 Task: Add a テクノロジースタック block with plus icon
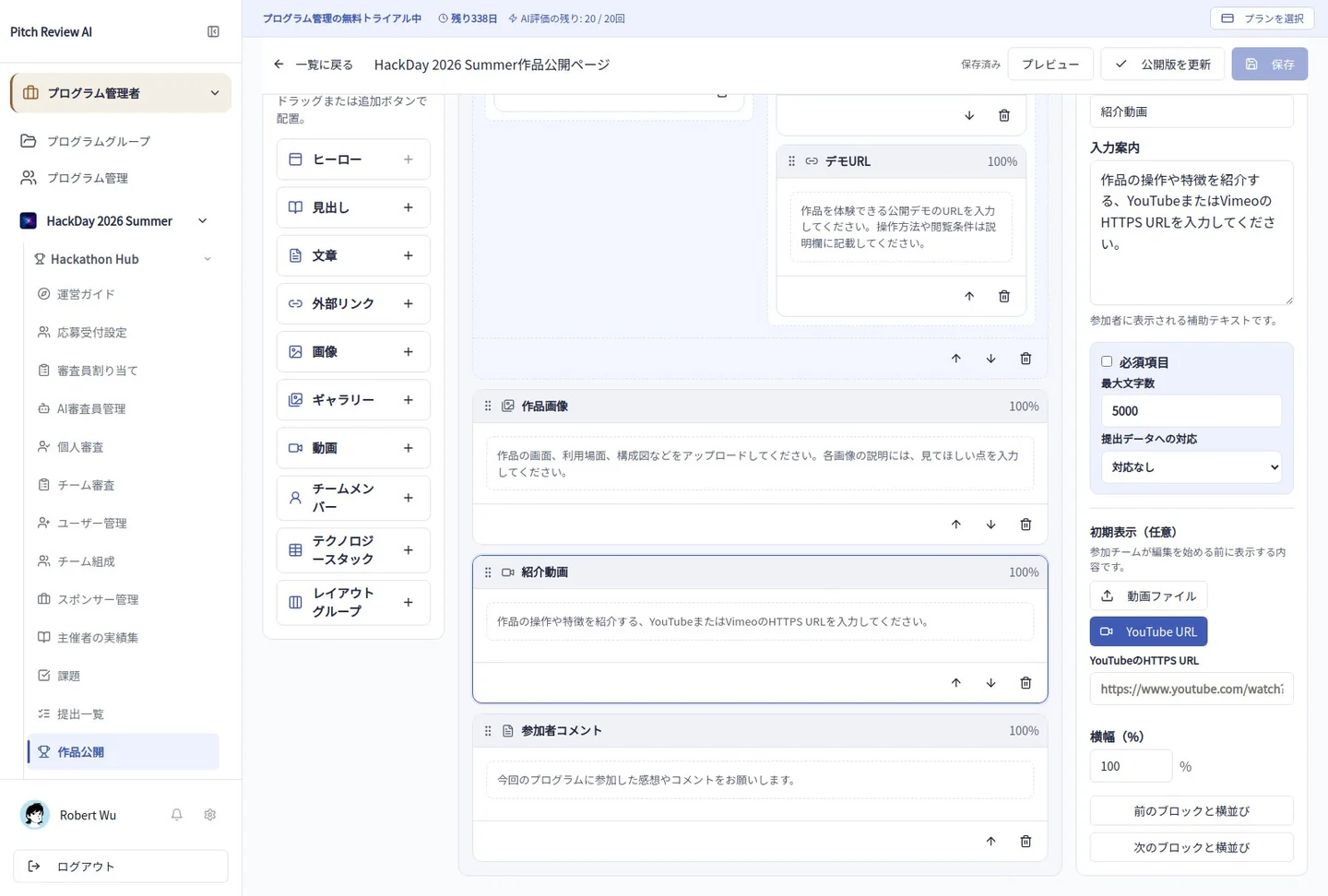pyautogui.click(x=409, y=550)
